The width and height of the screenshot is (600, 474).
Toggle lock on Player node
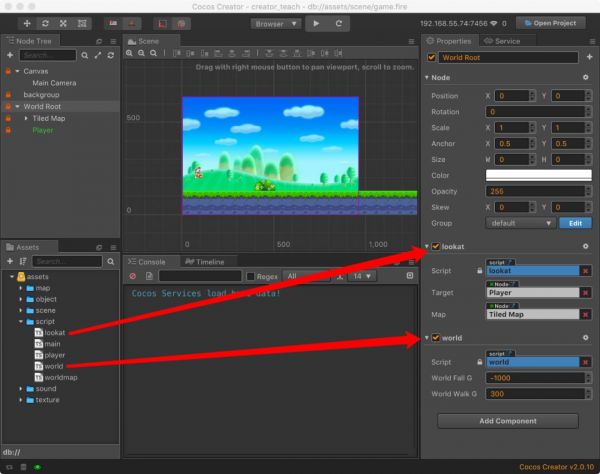8,130
